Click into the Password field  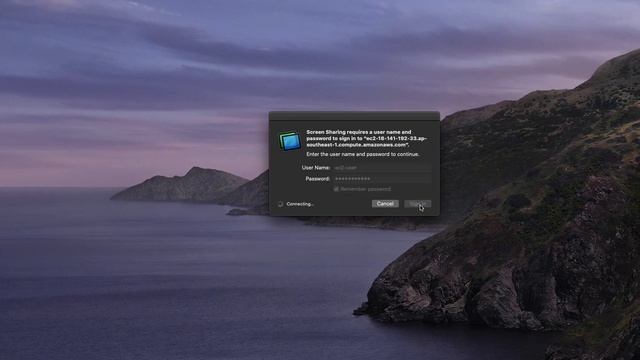[382, 178]
